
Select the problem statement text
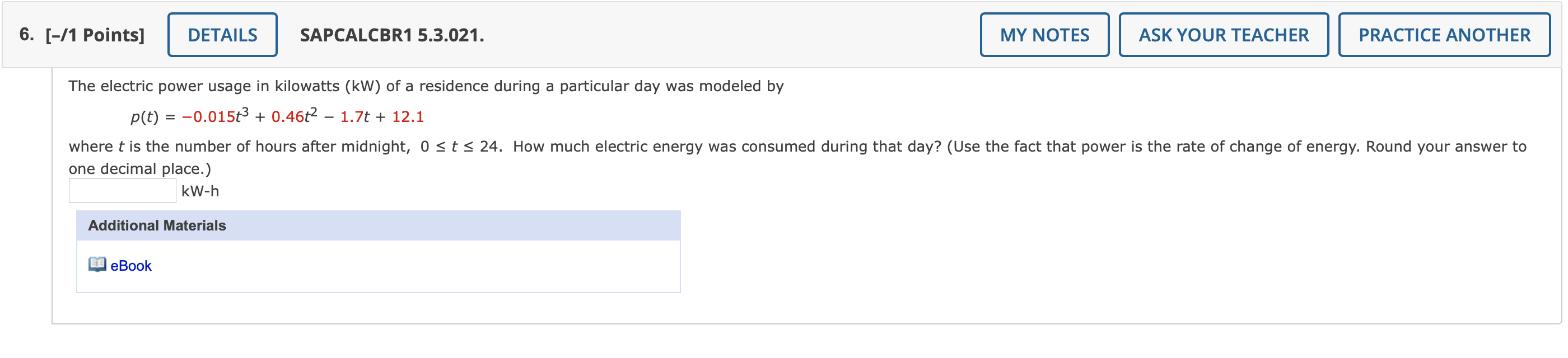426,86
